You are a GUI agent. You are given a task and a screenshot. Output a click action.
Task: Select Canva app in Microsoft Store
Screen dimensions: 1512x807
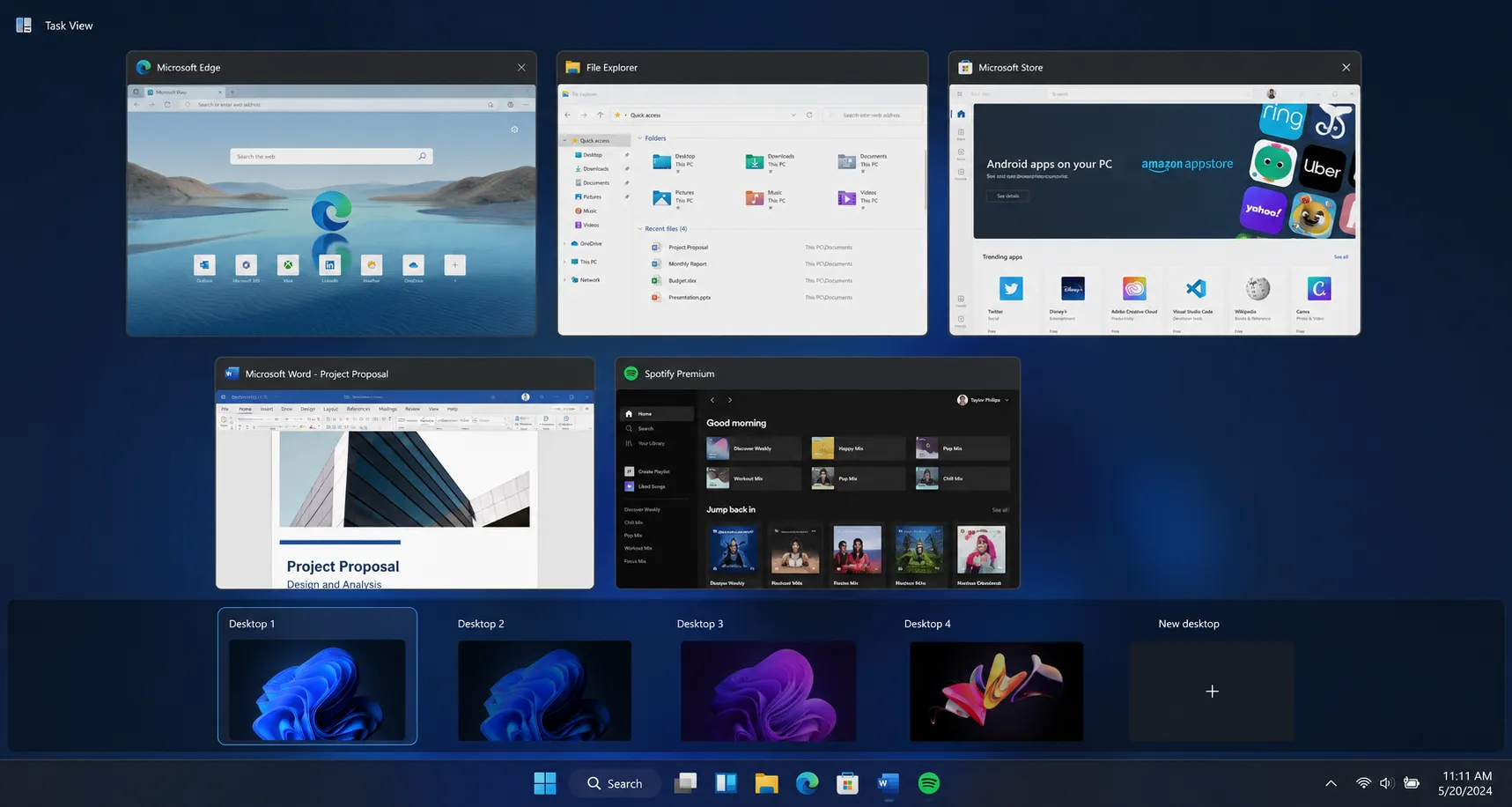click(x=1318, y=298)
